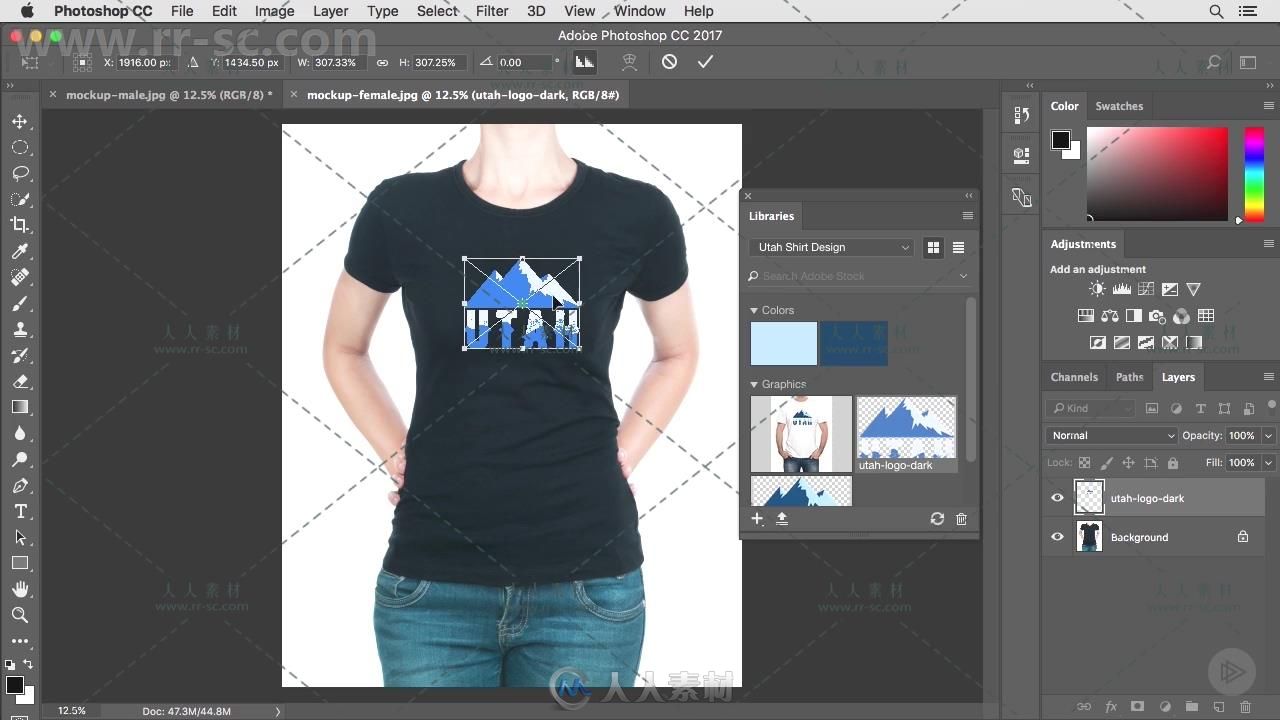Select the Hand tool
The image size is (1280, 720).
click(19, 589)
